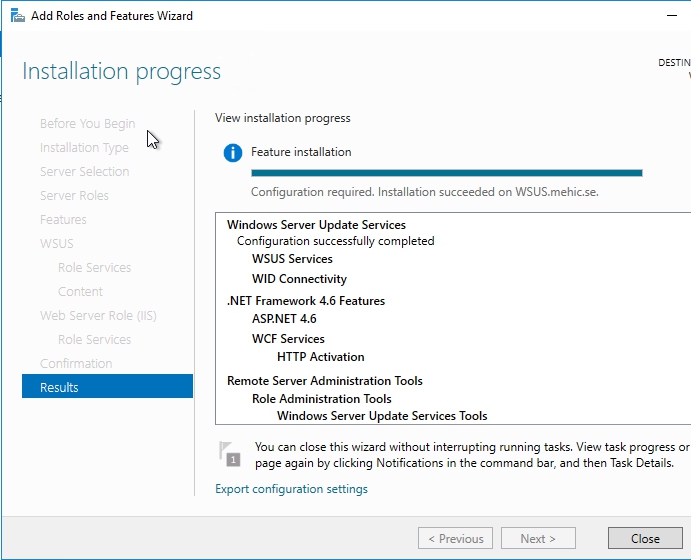691x560 pixels.
Task: Click the WID Connectivity entry
Action: coord(299,279)
